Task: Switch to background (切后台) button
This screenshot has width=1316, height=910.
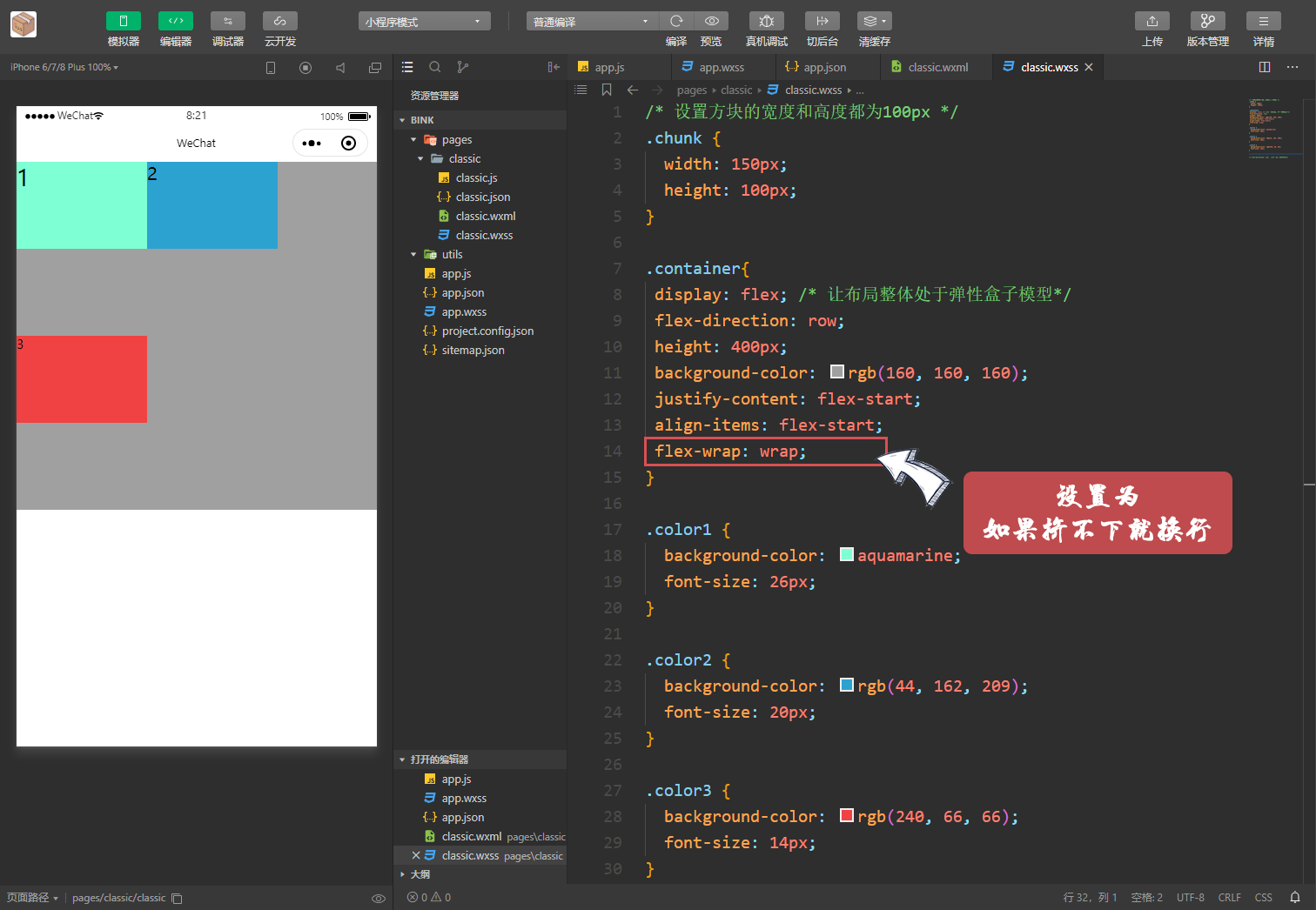Action: click(822, 21)
